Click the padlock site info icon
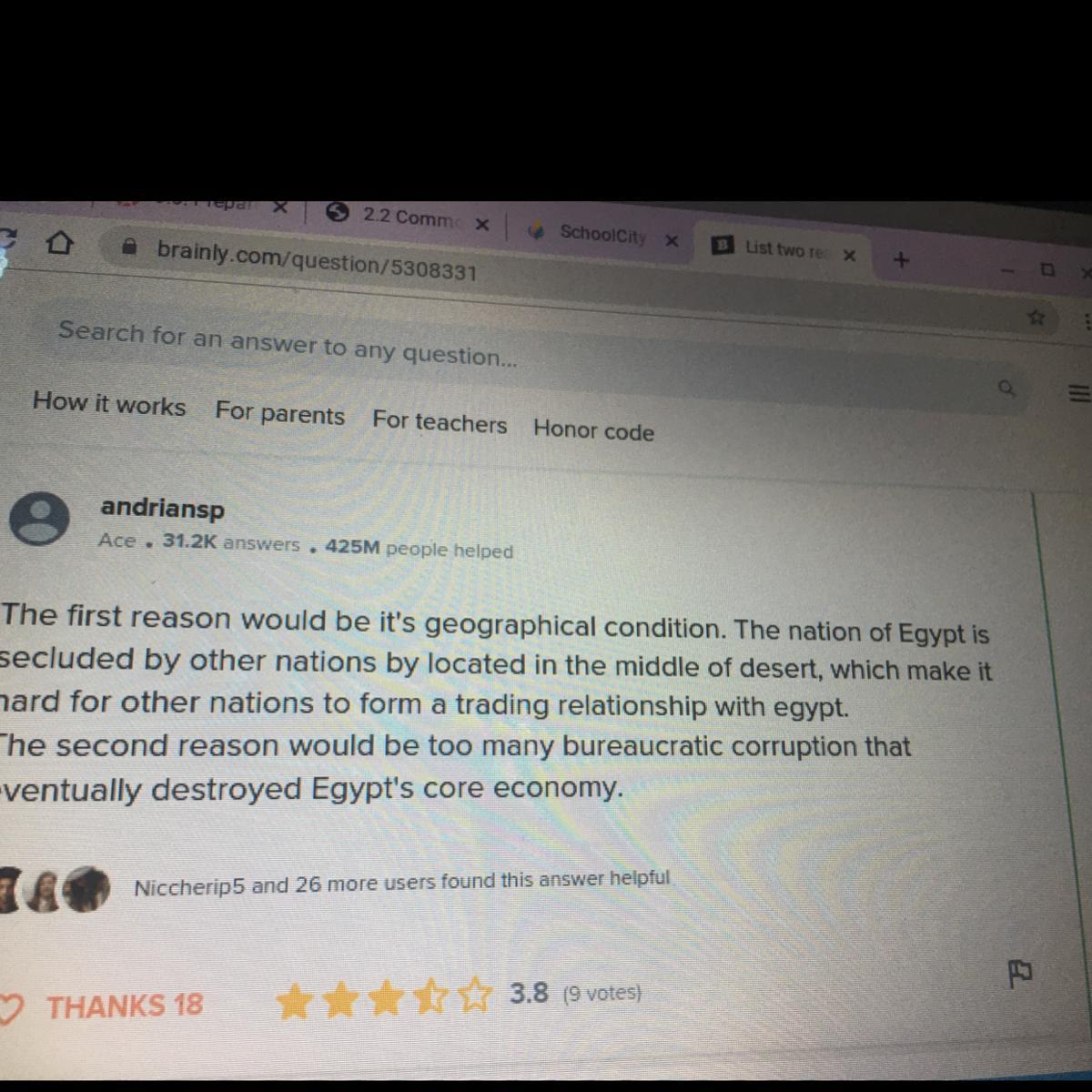The image size is (1092, 1092). pos(130,247)
